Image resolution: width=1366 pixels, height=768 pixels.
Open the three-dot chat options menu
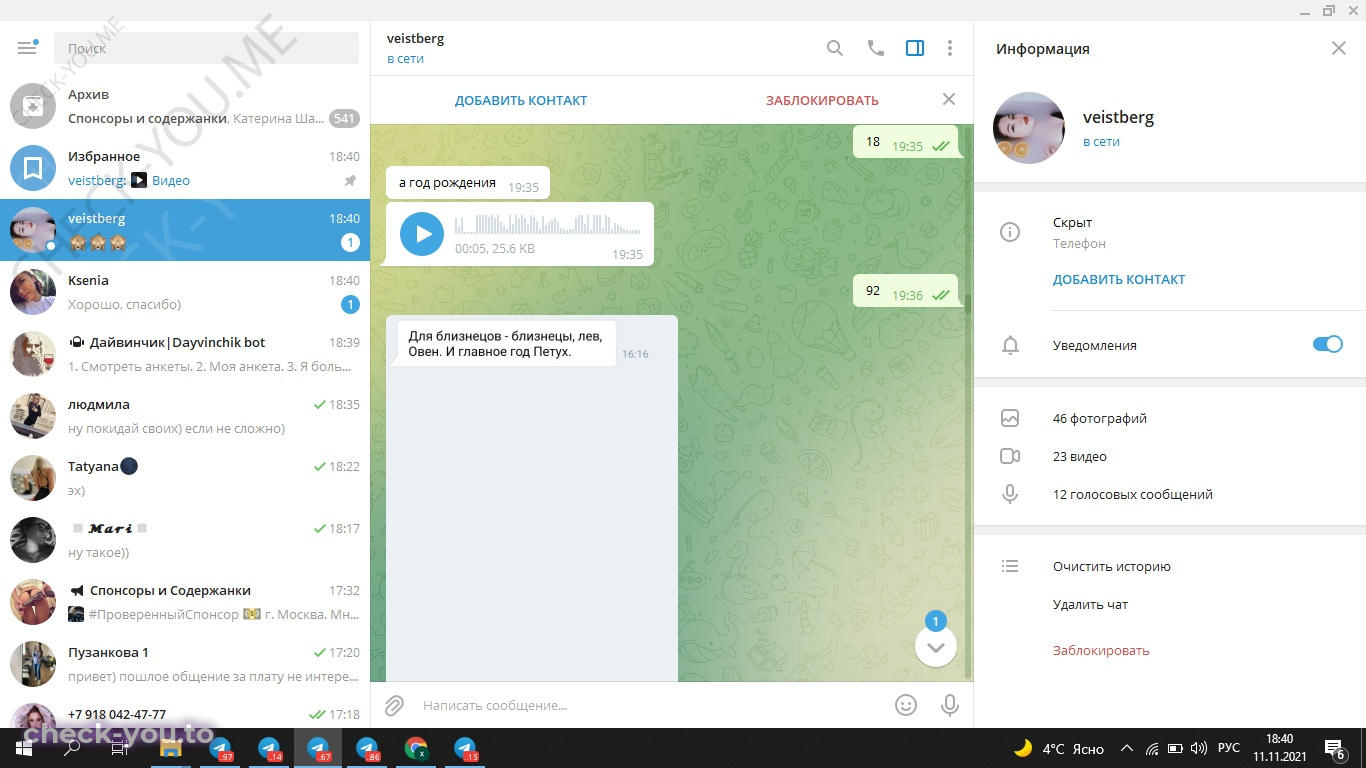click(x=950, y=48)
